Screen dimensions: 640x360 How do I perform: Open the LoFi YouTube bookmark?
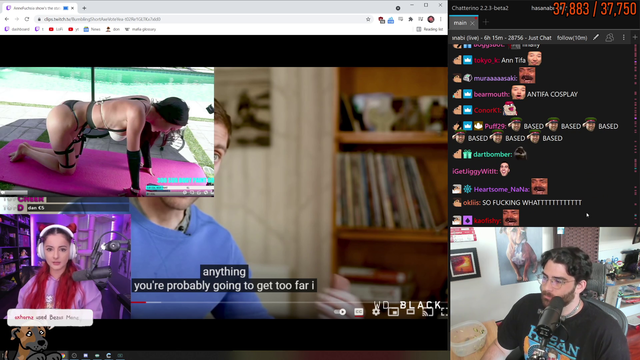point(56,29)
